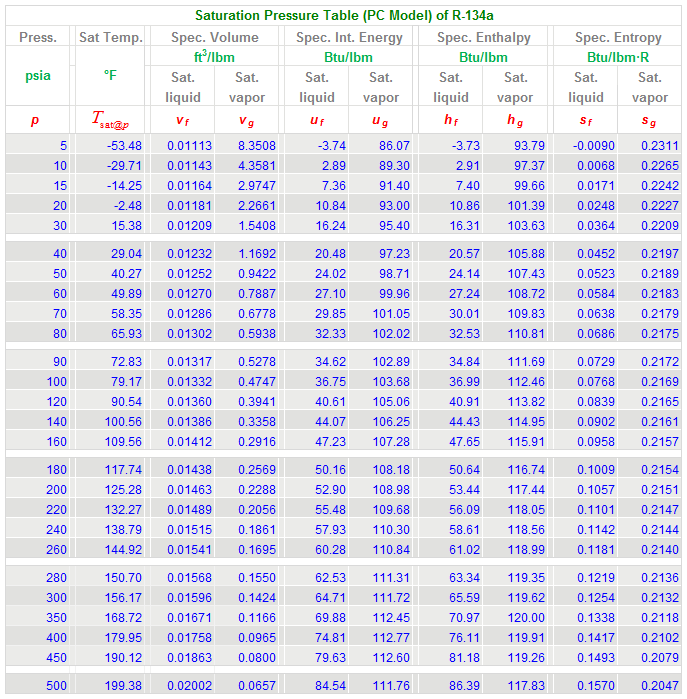The width and height of the screenshot is (687, 699).
Task: Click the 'Spec. Entropy' header
Action: (618, 37)
